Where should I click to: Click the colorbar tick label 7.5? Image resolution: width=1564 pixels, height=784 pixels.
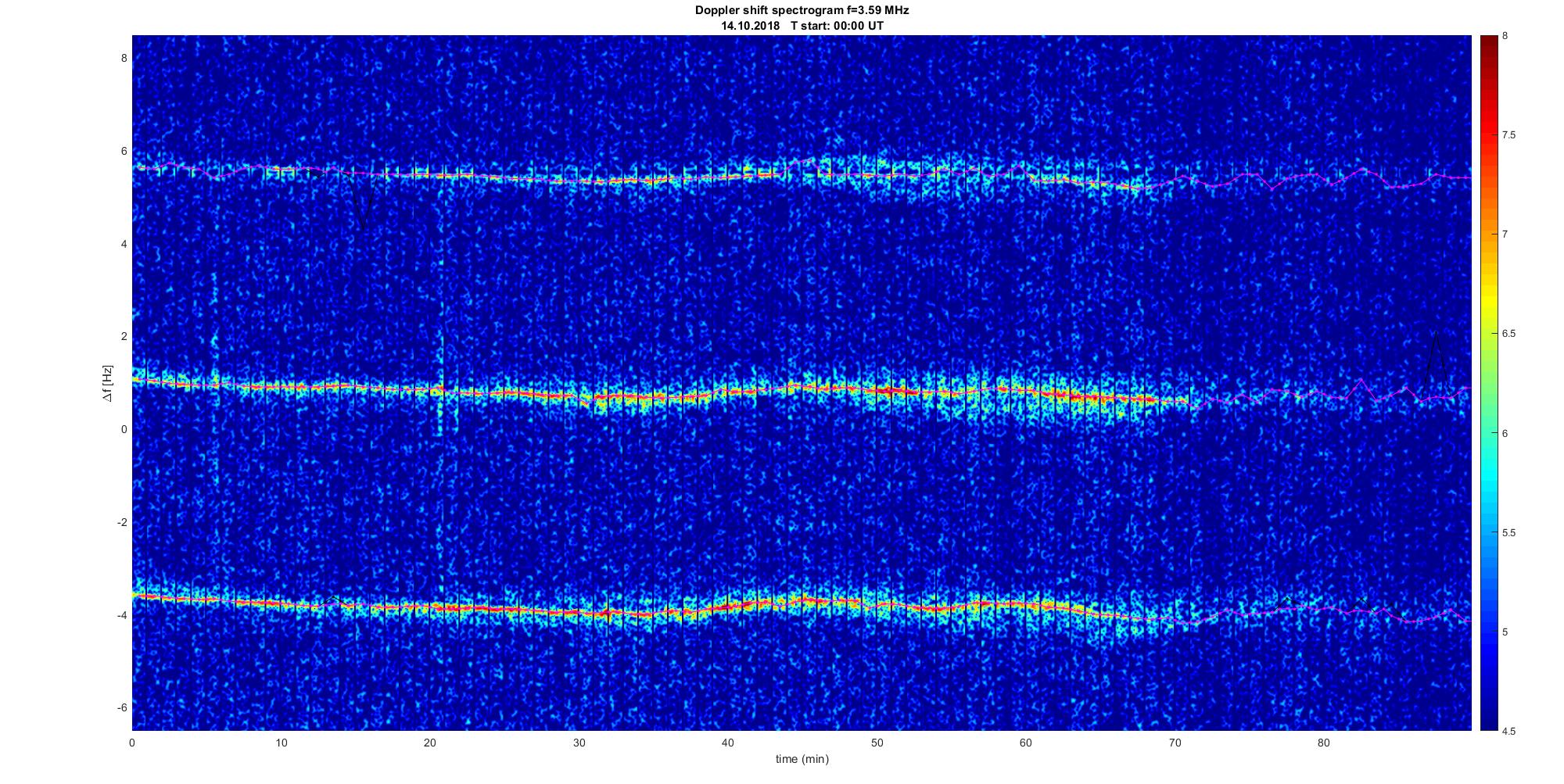[1510, 135]
